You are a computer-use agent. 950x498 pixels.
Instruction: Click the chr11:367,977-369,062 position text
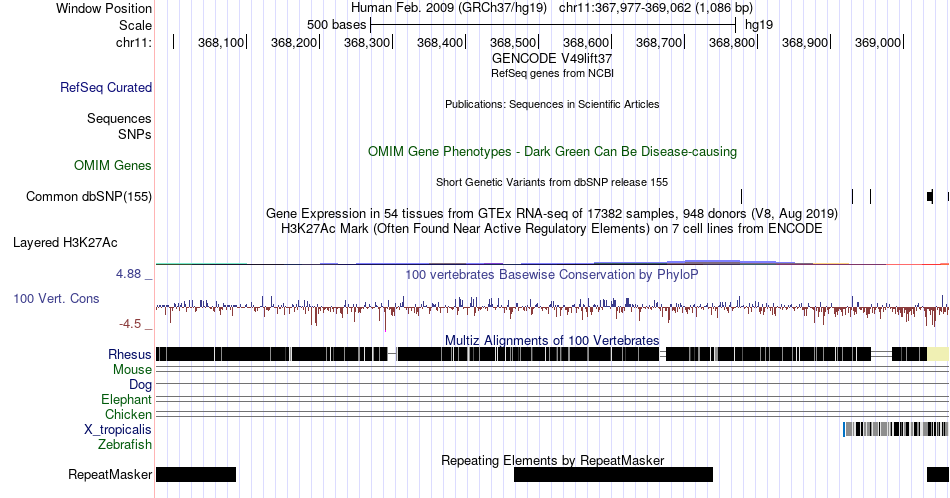656,8
